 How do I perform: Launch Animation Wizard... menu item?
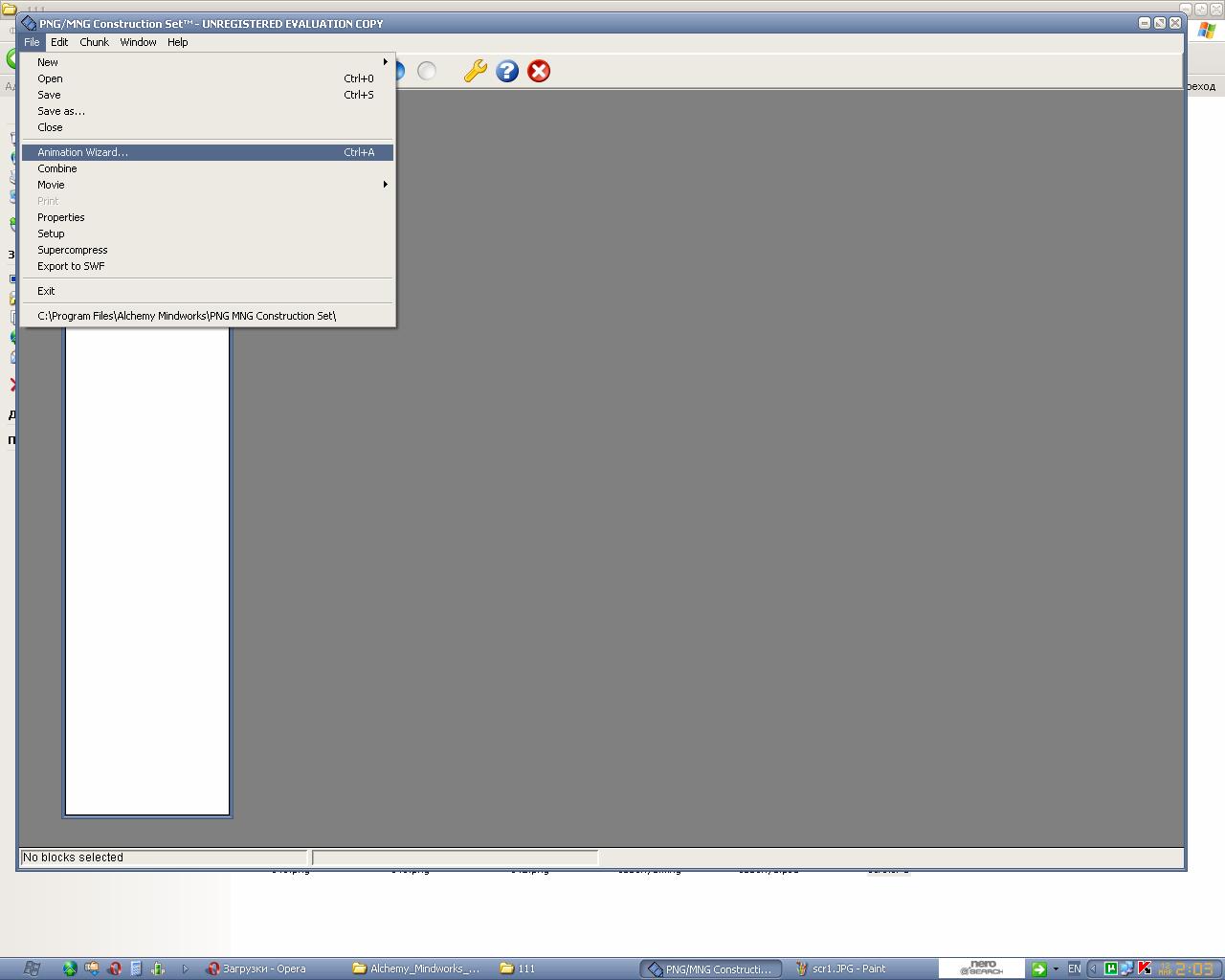208,152
